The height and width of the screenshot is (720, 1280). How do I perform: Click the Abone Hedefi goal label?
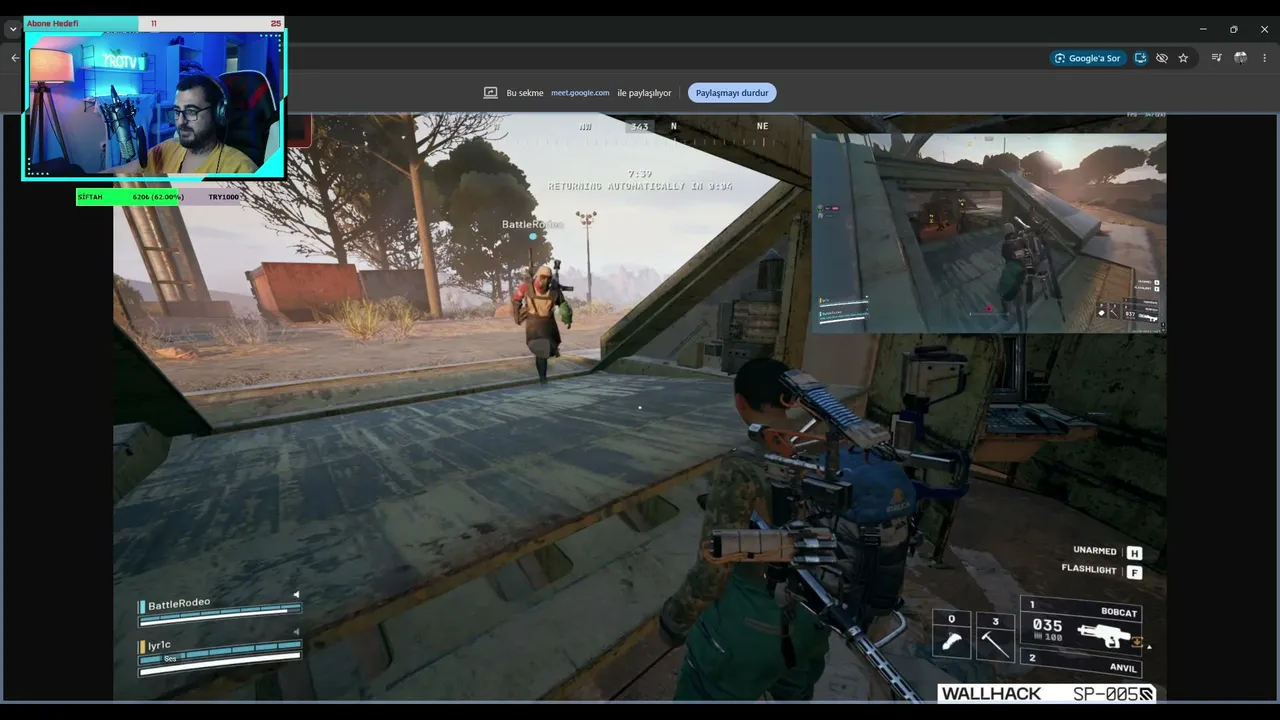point(52,23)
